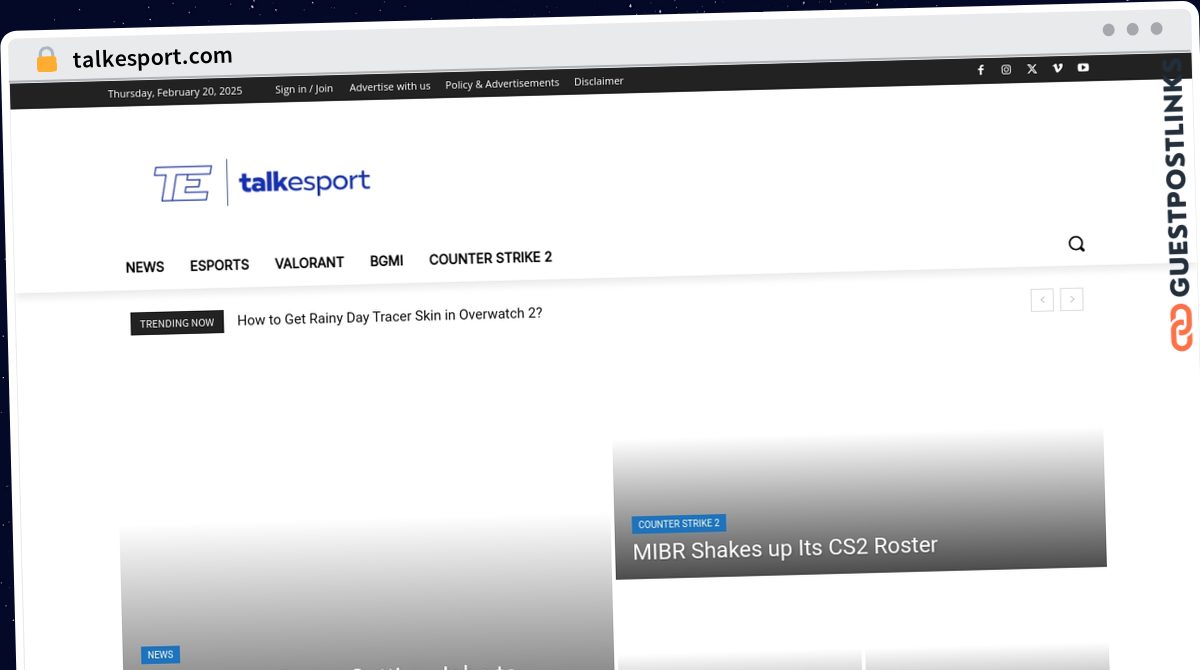
Task: Click the COUNTER STRIKE 2 category tag
Action: tap(678, 523)
